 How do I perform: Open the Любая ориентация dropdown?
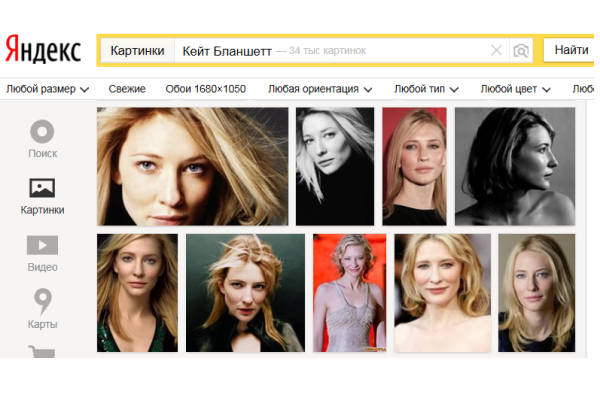pyautogui.click(x=321, y=89)
